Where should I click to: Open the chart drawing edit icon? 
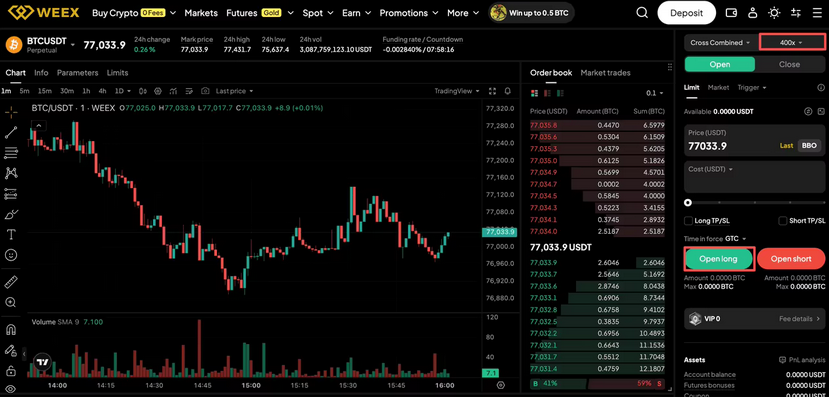click(x=190, y=91)
